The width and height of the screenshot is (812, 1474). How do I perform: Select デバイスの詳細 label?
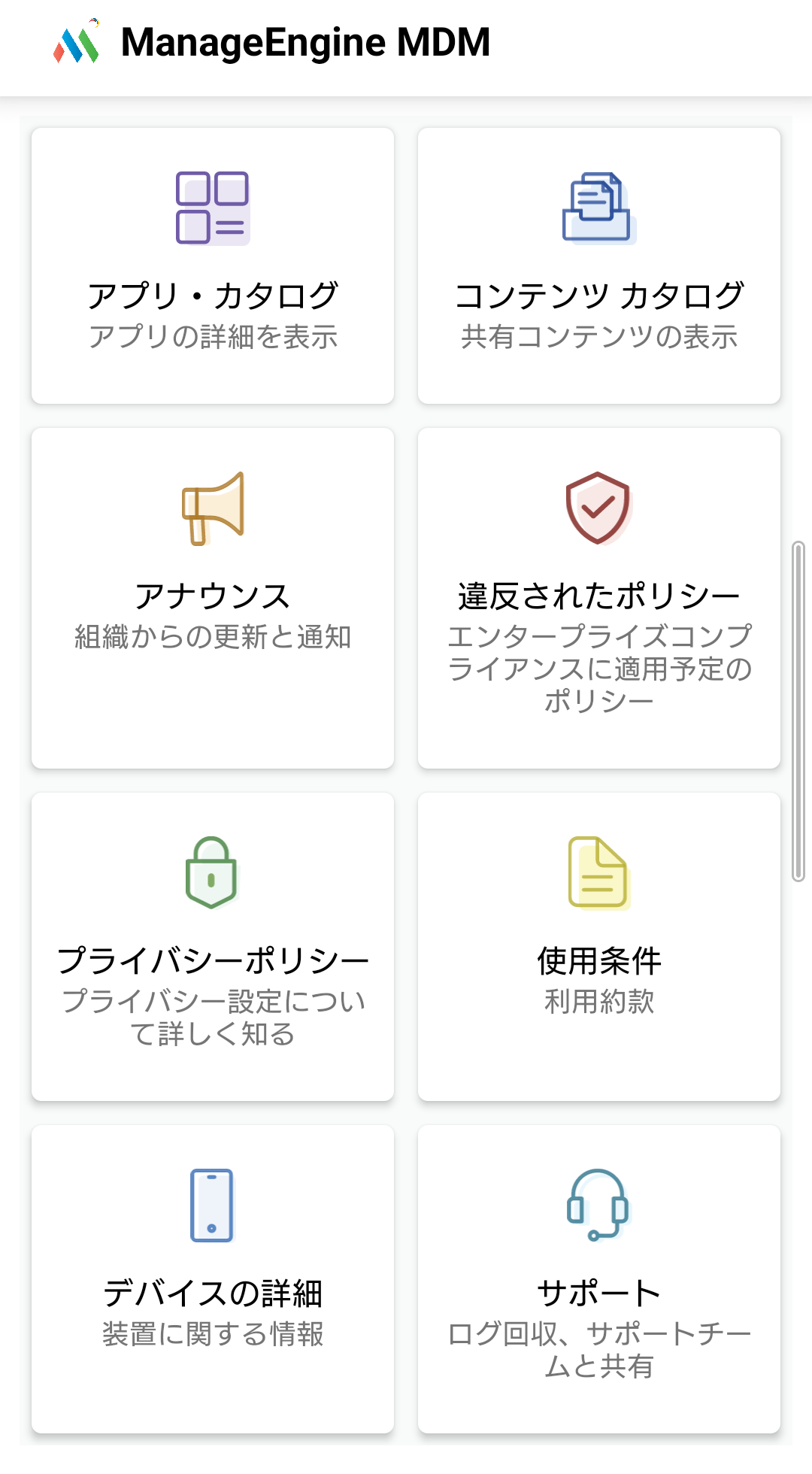point(213,1294)
